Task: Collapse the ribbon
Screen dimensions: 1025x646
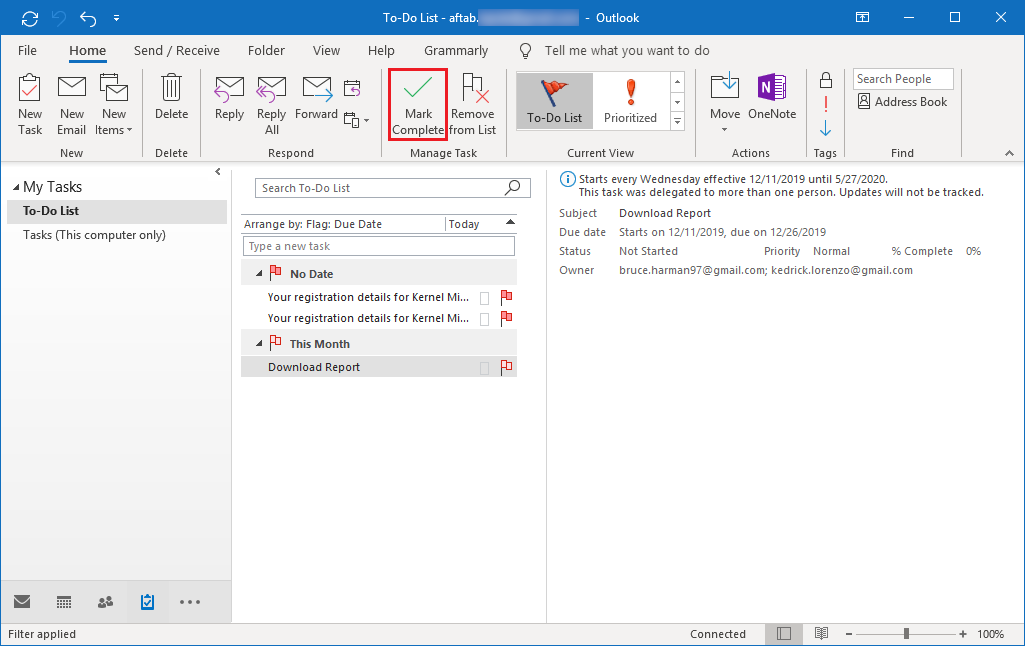Action: tap(1009, 153)
